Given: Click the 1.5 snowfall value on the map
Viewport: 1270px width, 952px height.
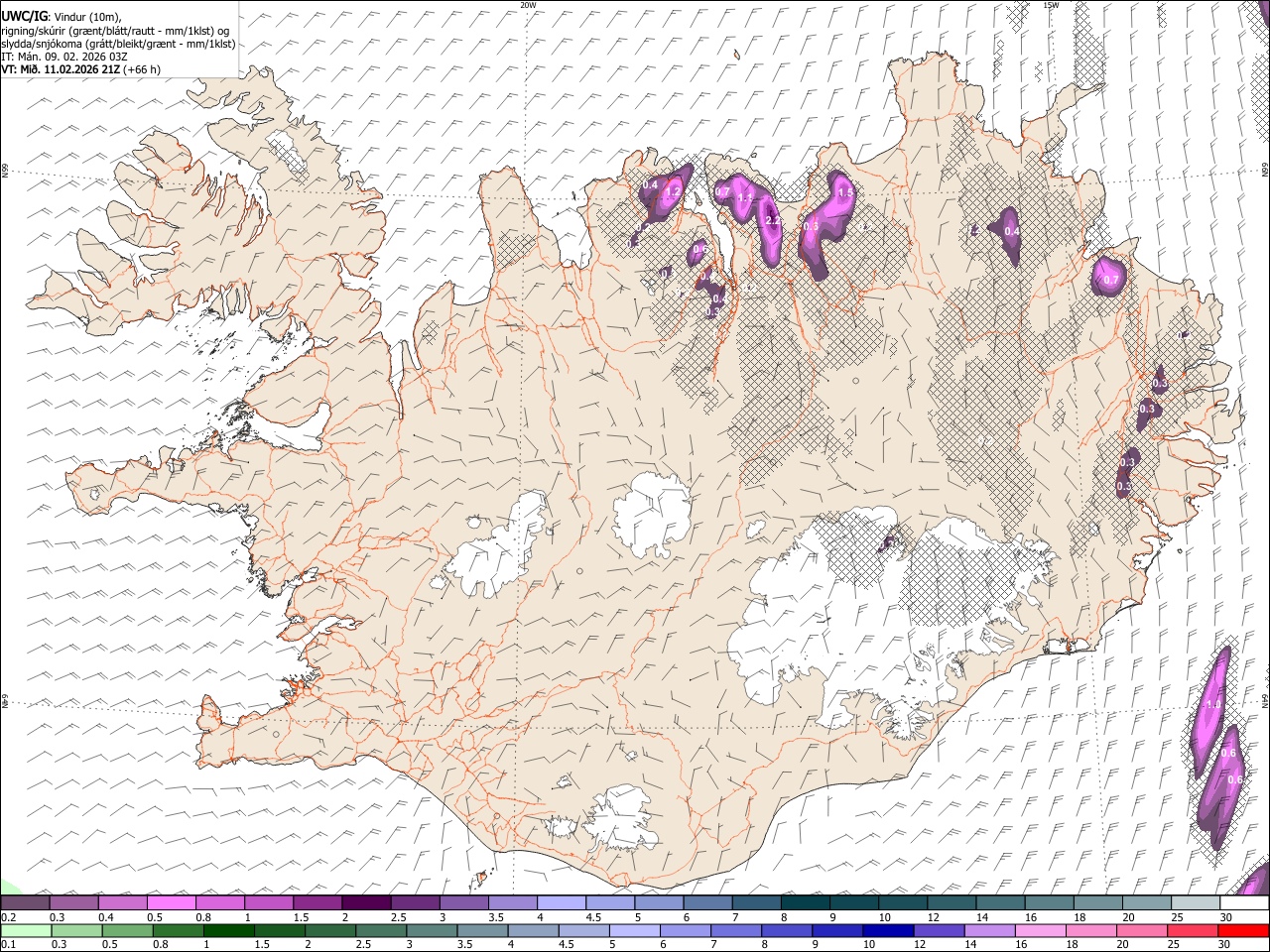Looking at the screenshot, I should point(845,192).
